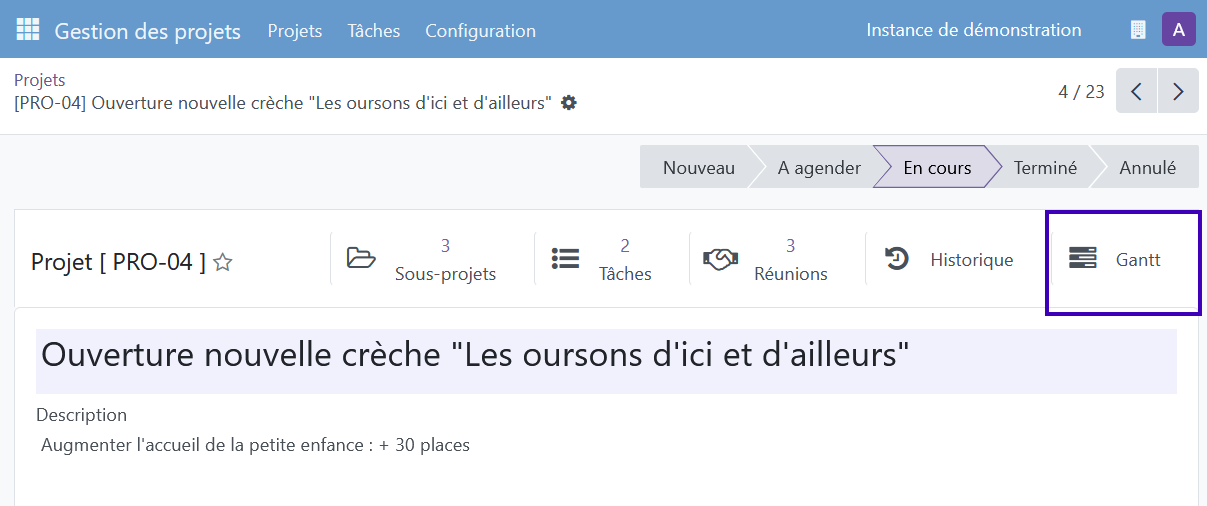Image resolution: width=1207 pixels, height=506 pixels.
Task: Open the Tâches menu in navbar
Action: click(374, 31)
